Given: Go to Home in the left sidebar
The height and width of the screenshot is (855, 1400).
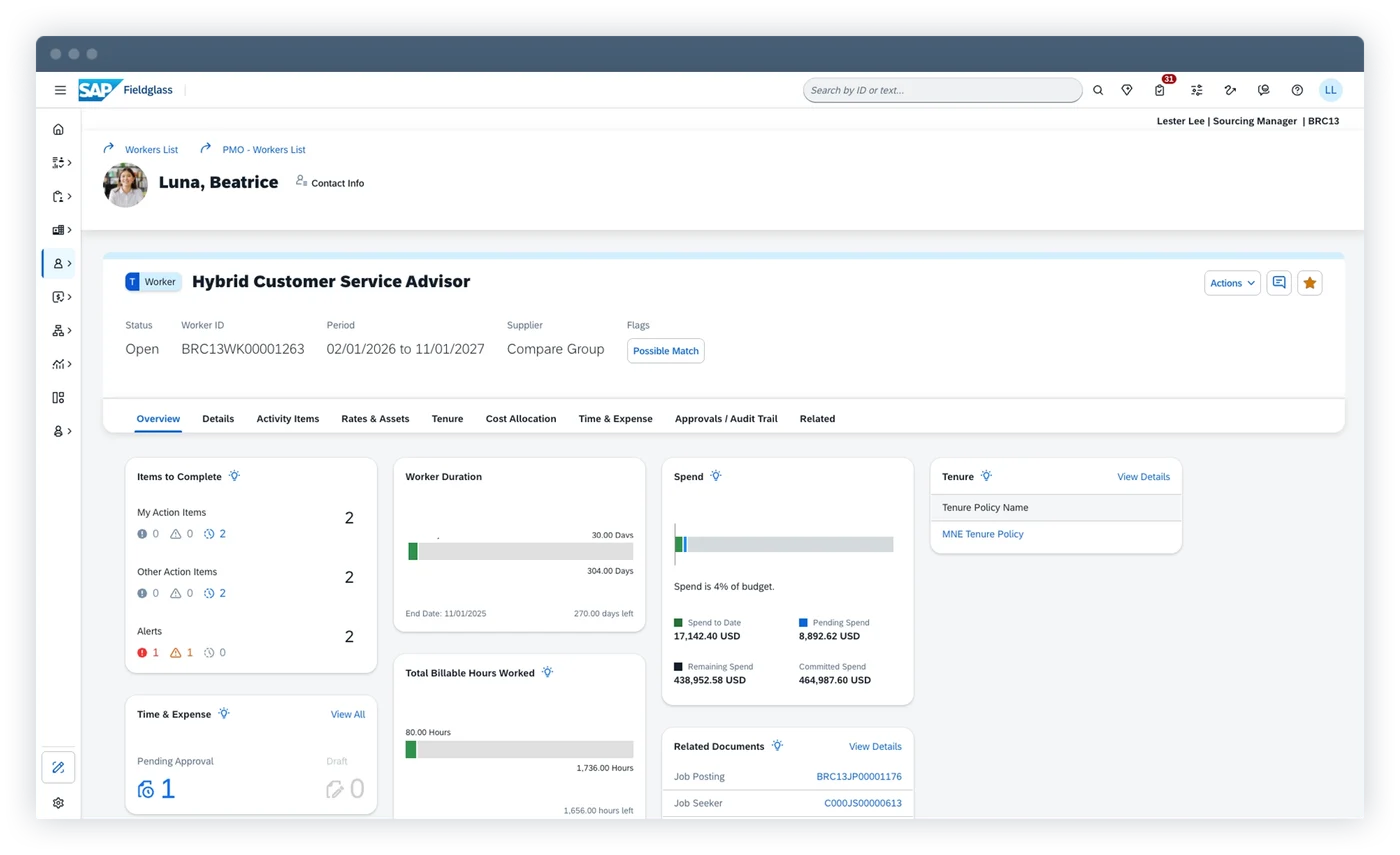Looking at the screenshot, I should coord(58,129).
